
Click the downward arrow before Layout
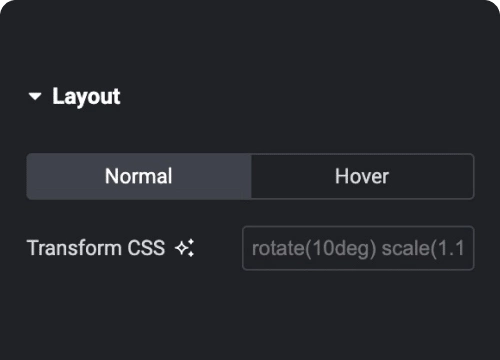point(35,97)
